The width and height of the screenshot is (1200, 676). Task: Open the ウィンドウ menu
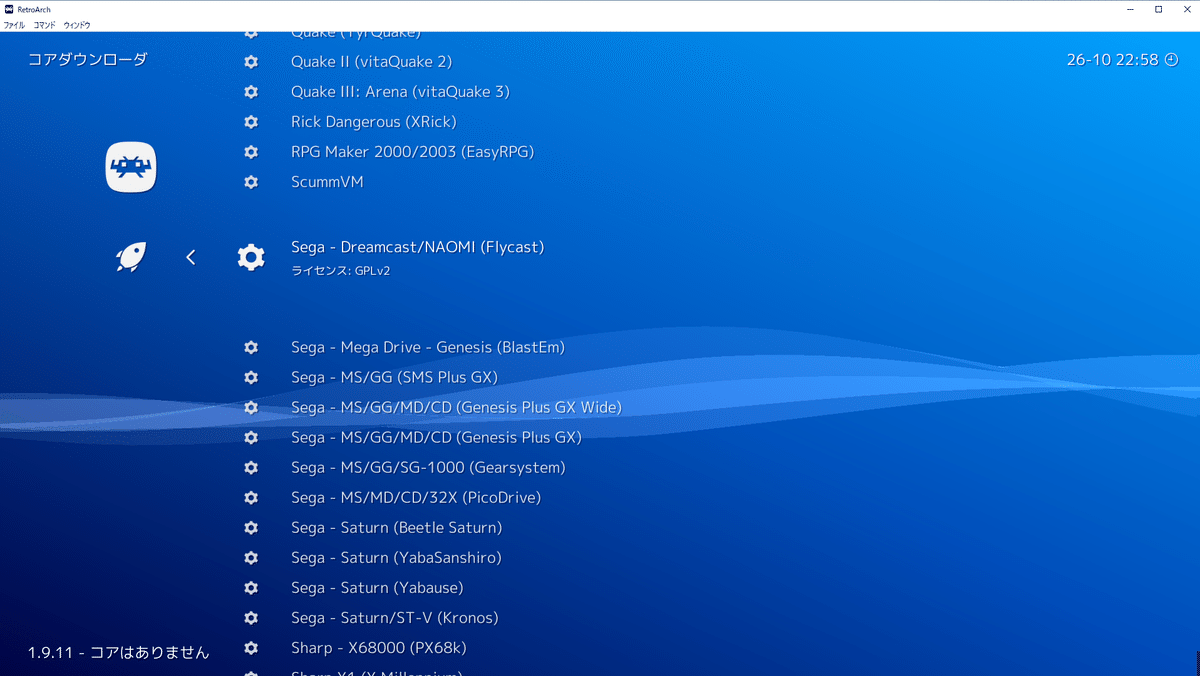tap(77, 25)
